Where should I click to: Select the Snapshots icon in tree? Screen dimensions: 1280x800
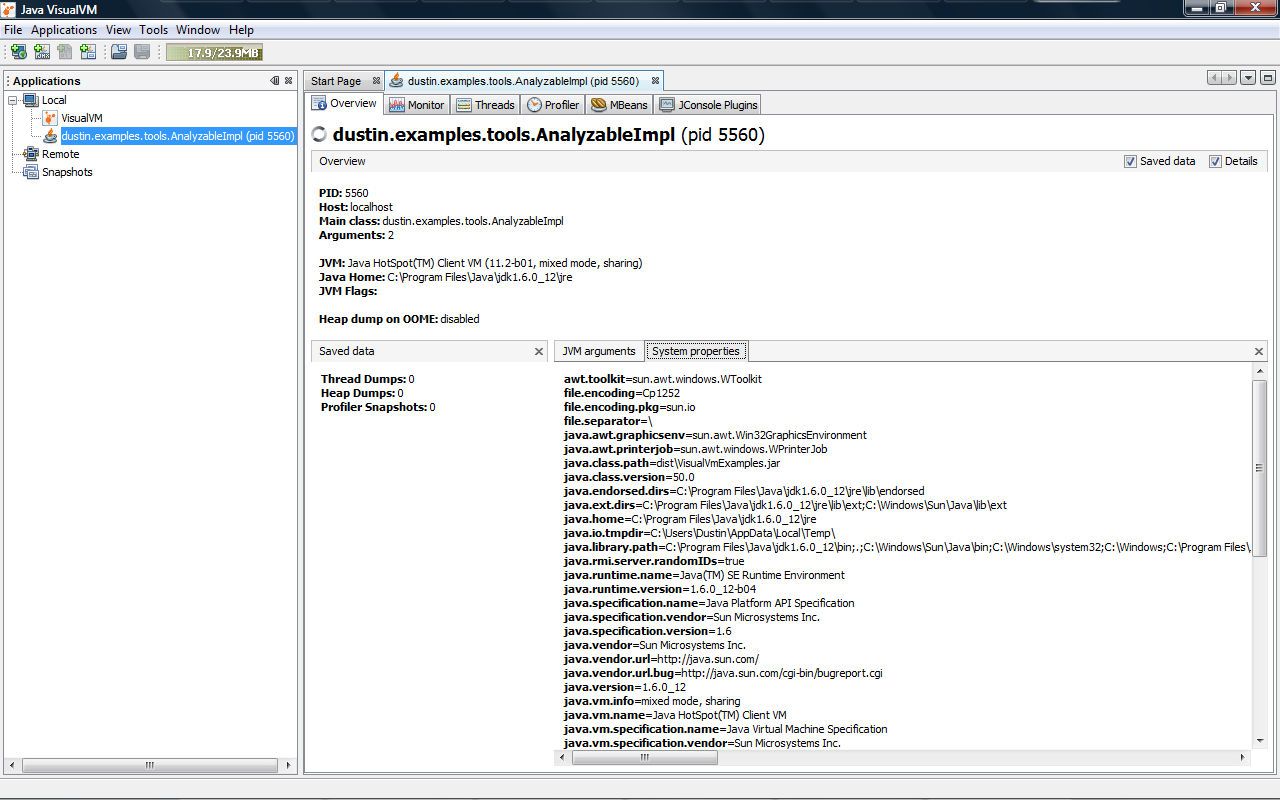[x=31, y=172]
